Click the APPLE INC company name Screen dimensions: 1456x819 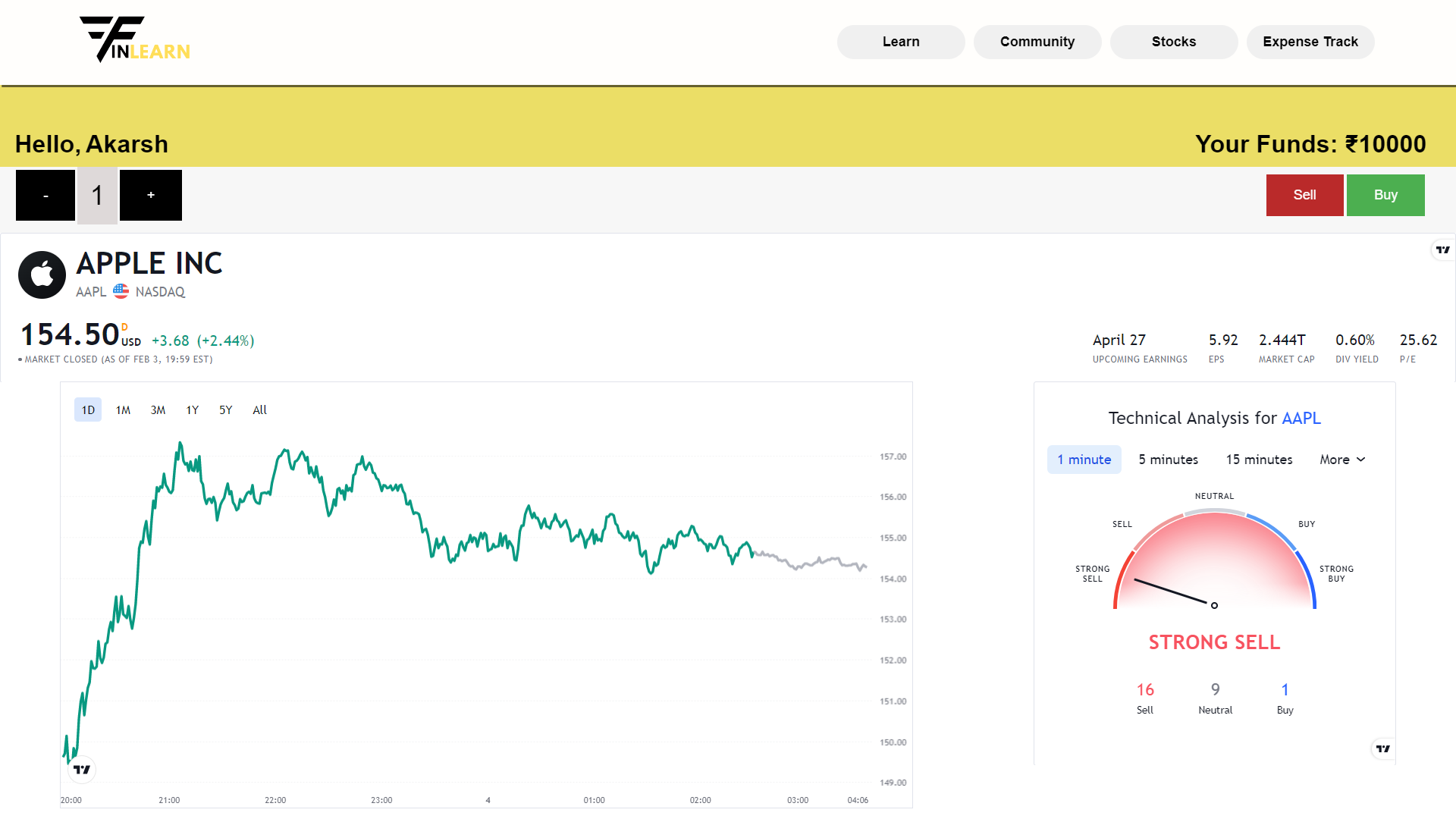[149, 263]
